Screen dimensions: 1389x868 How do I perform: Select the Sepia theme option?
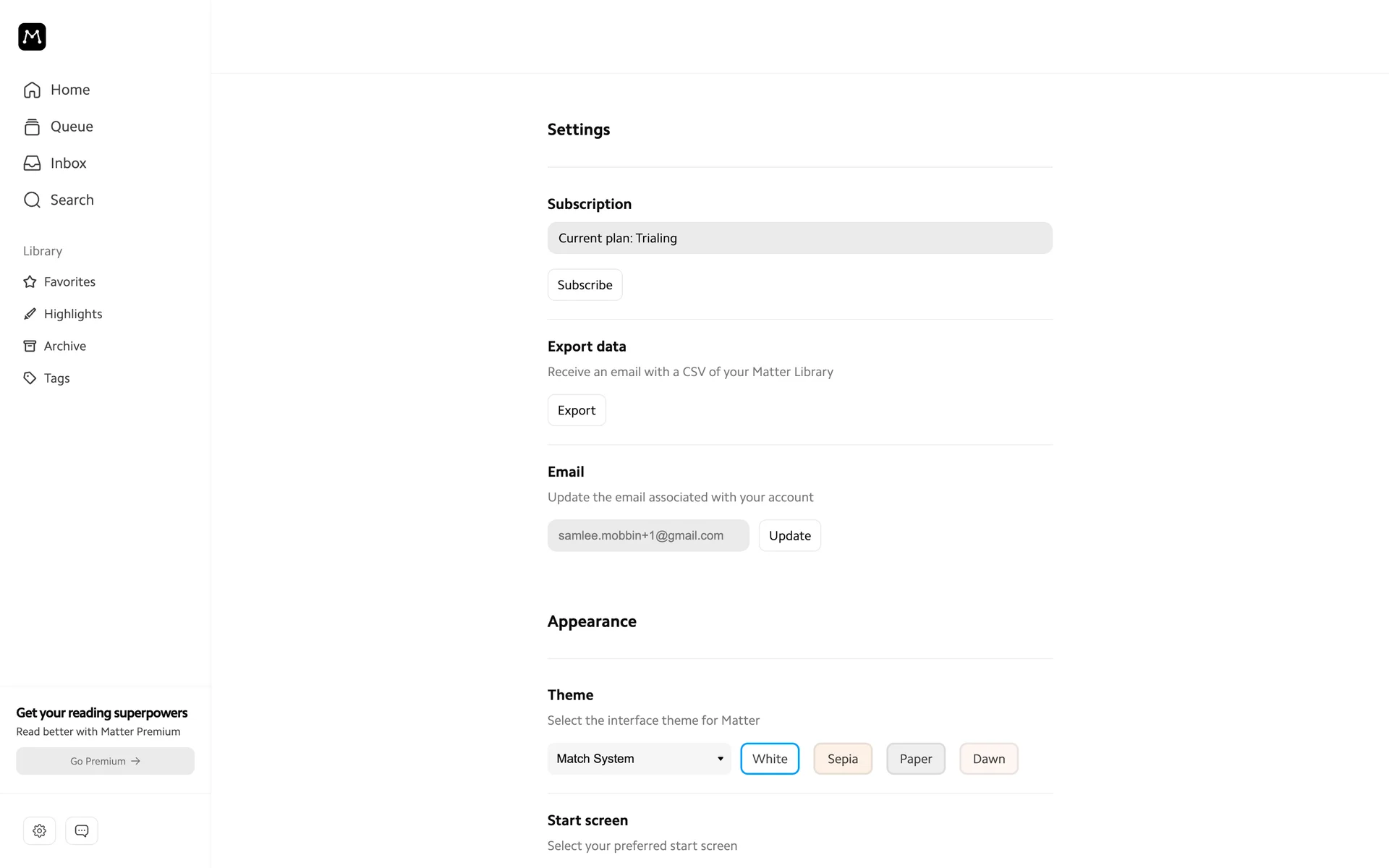843,759
